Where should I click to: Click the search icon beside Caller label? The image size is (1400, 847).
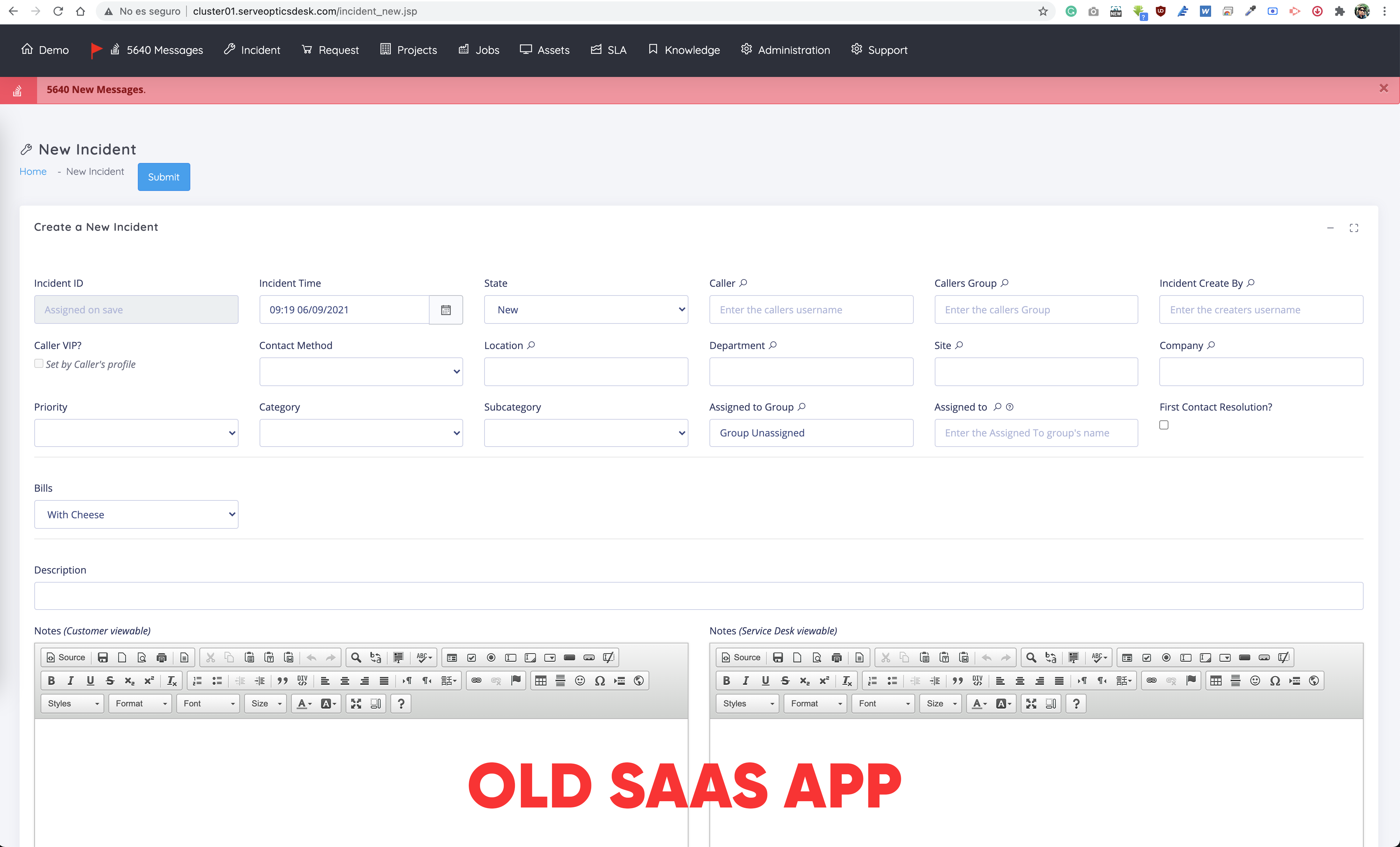(743, 283)
